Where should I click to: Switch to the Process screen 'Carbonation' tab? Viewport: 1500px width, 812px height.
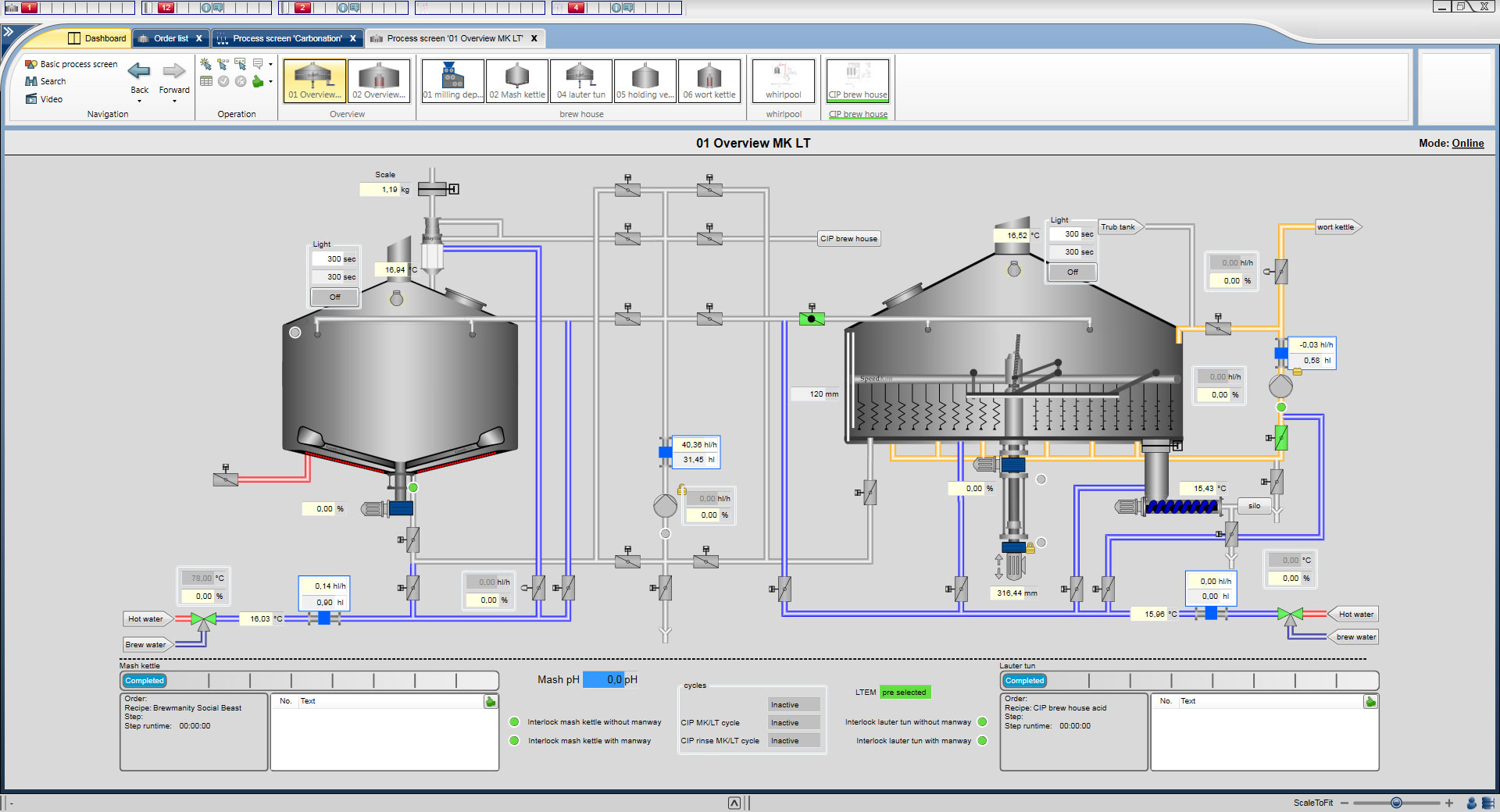pos(287,38)
